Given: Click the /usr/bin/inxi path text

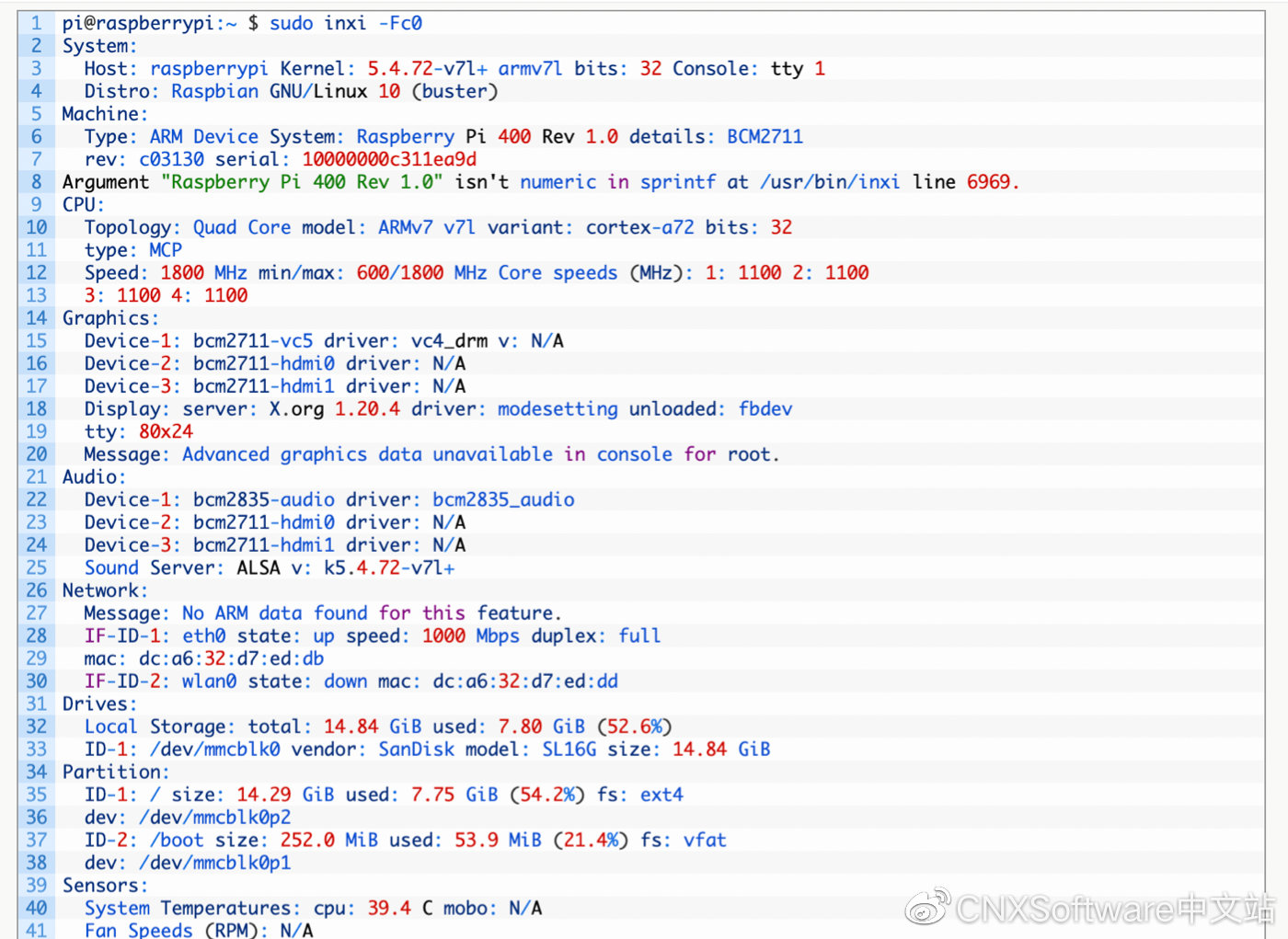Looking at the screenshot, I should click(x=829, y=182).
